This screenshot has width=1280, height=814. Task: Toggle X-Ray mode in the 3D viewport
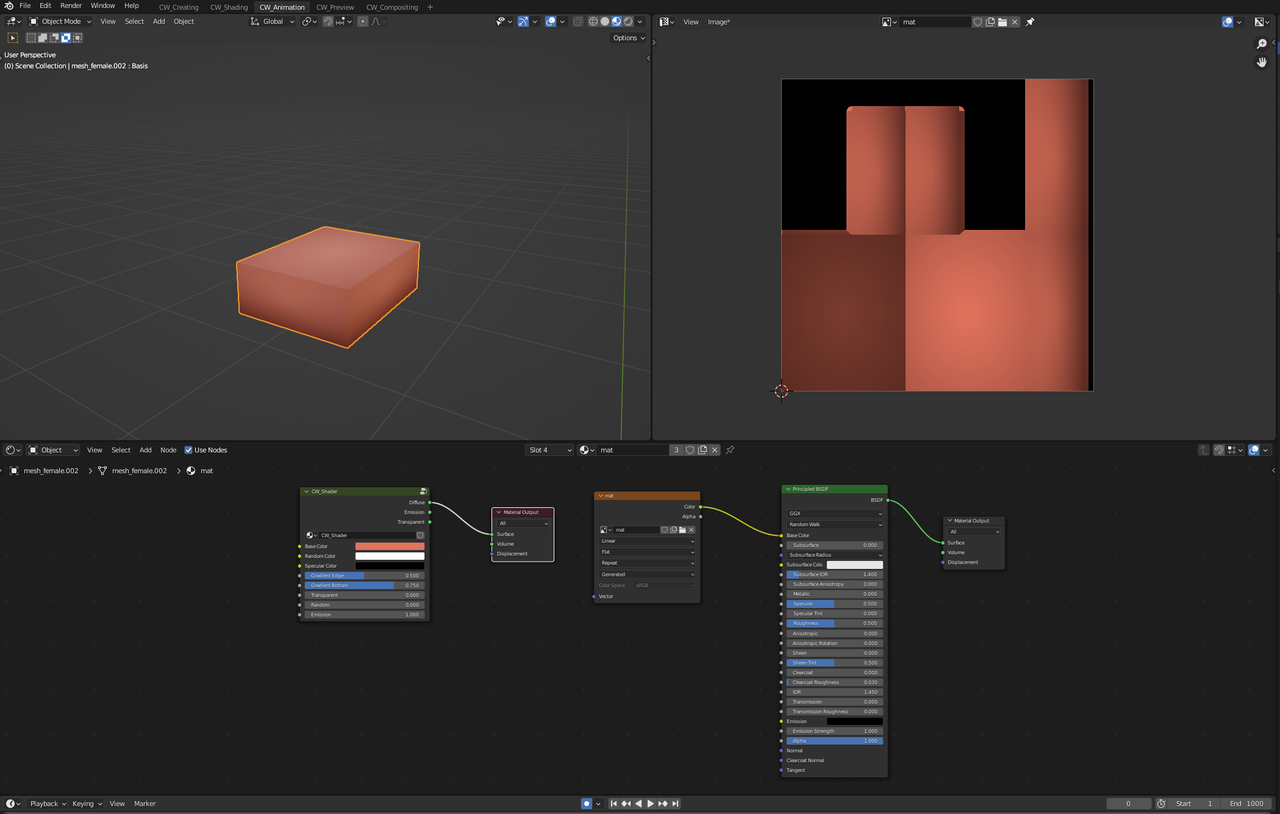[x=577, y=21]
